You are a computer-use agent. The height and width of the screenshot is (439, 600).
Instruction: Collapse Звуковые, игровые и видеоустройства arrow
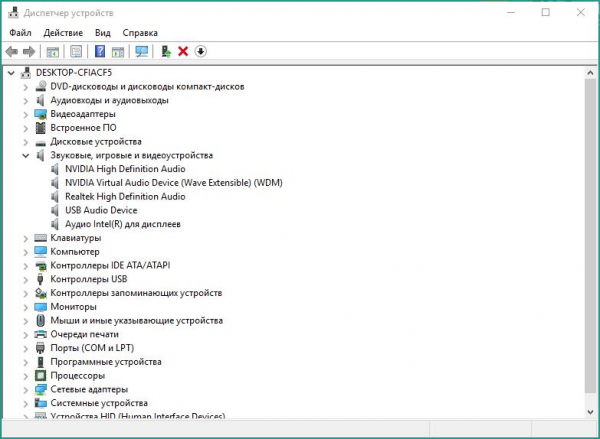pos(26,156)
